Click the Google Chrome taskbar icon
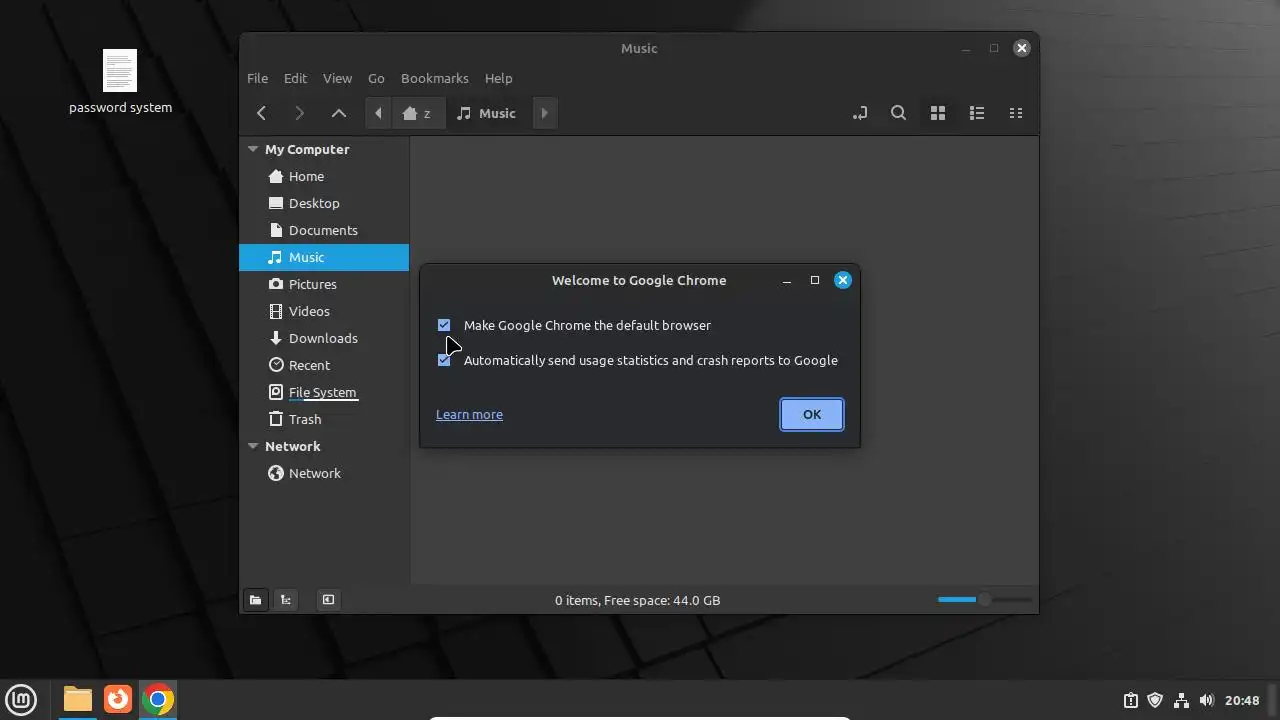Viewport: 1280px width, 720px height. (157, 699)
